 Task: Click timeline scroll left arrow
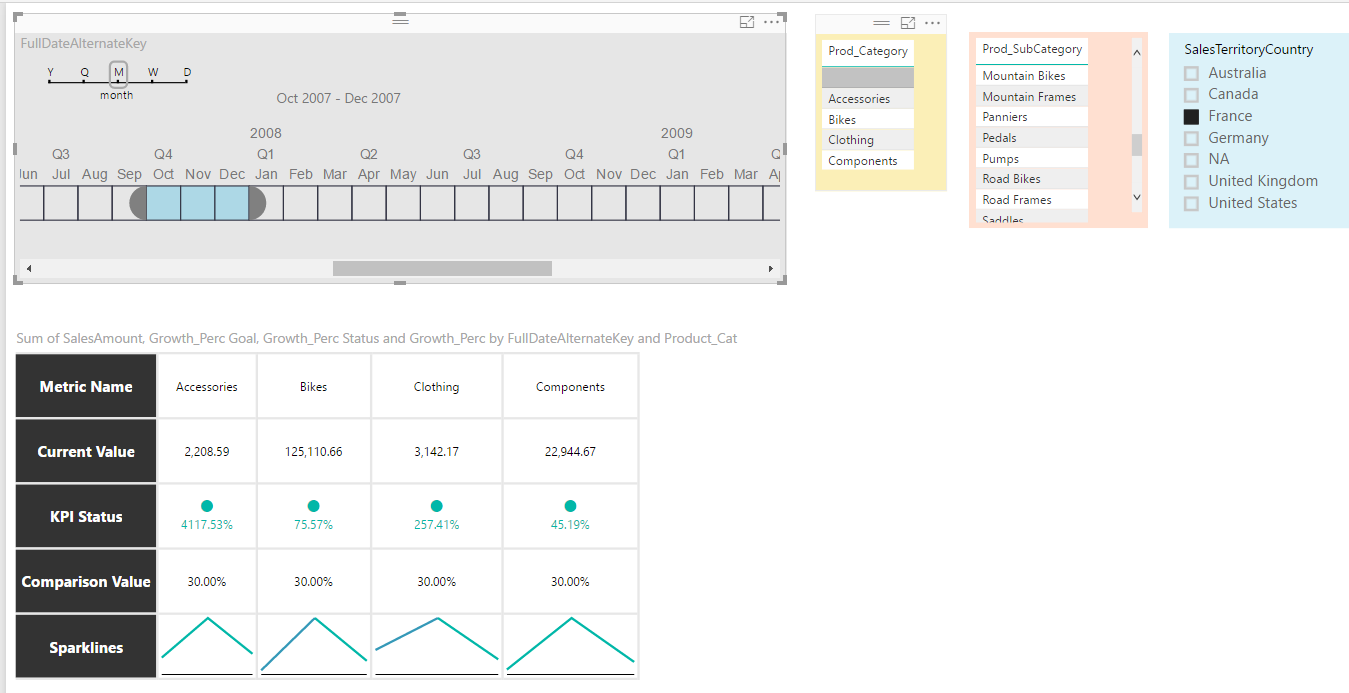point(28,269)
